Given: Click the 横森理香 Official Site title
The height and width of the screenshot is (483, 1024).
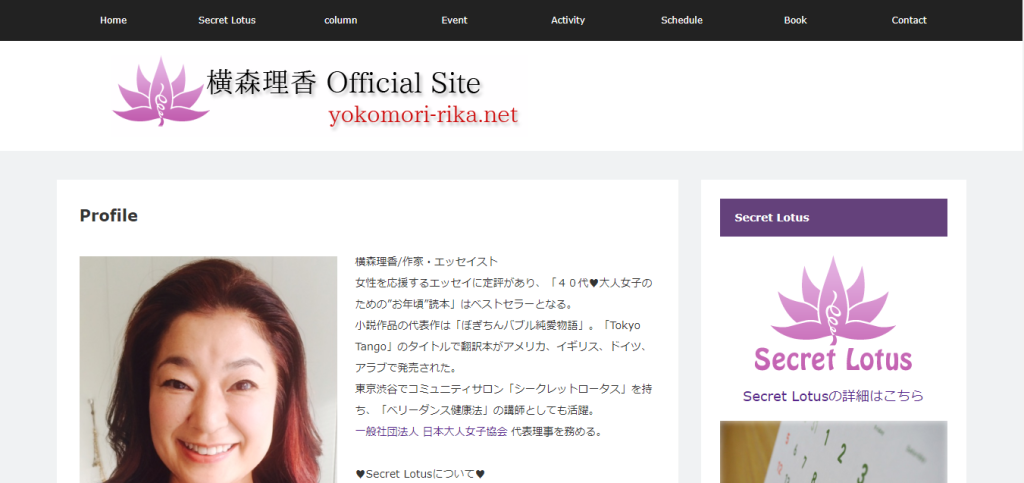Looking at the screenshot, I should (343, 82).
